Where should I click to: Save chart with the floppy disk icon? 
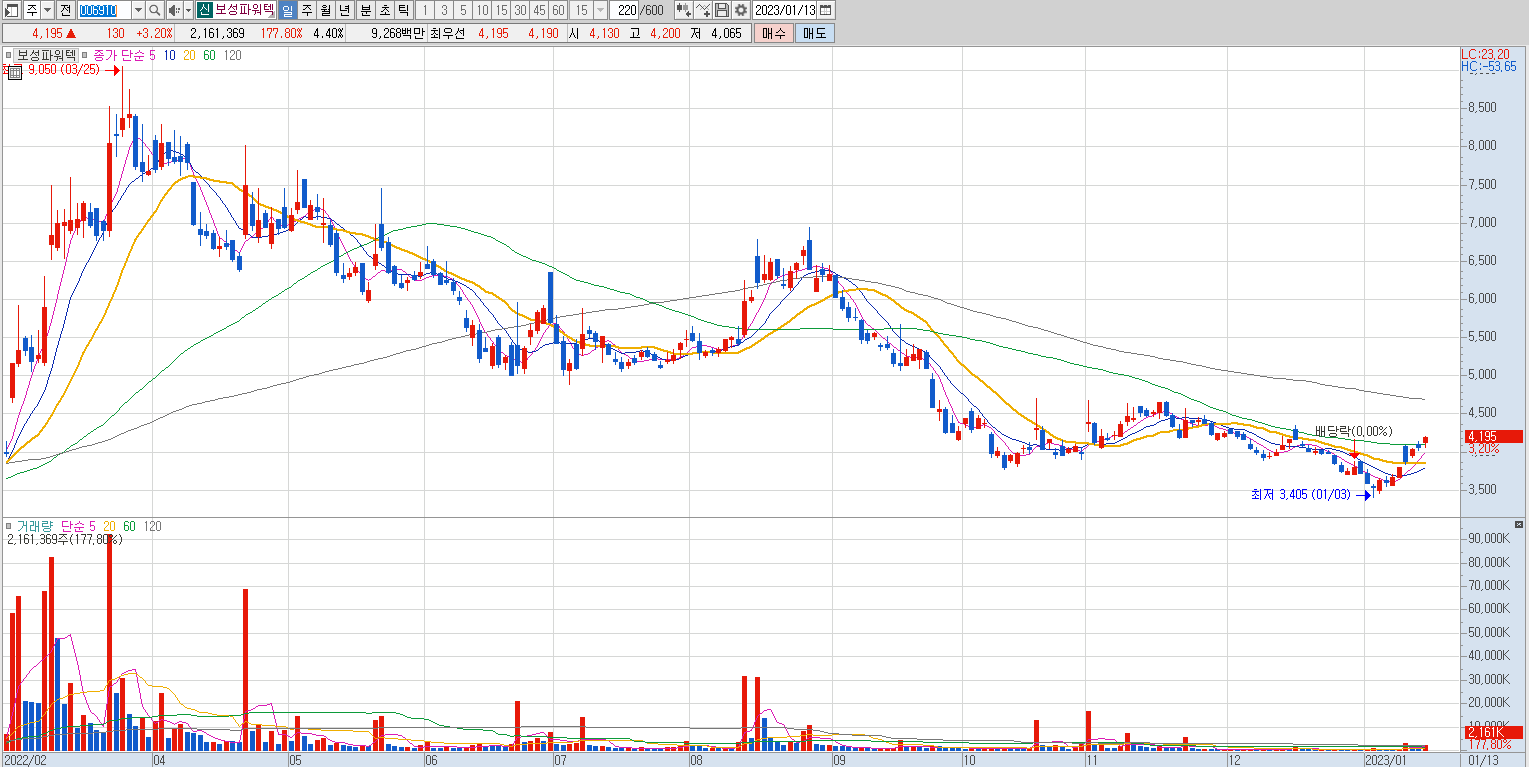click(x=722, y=10)
